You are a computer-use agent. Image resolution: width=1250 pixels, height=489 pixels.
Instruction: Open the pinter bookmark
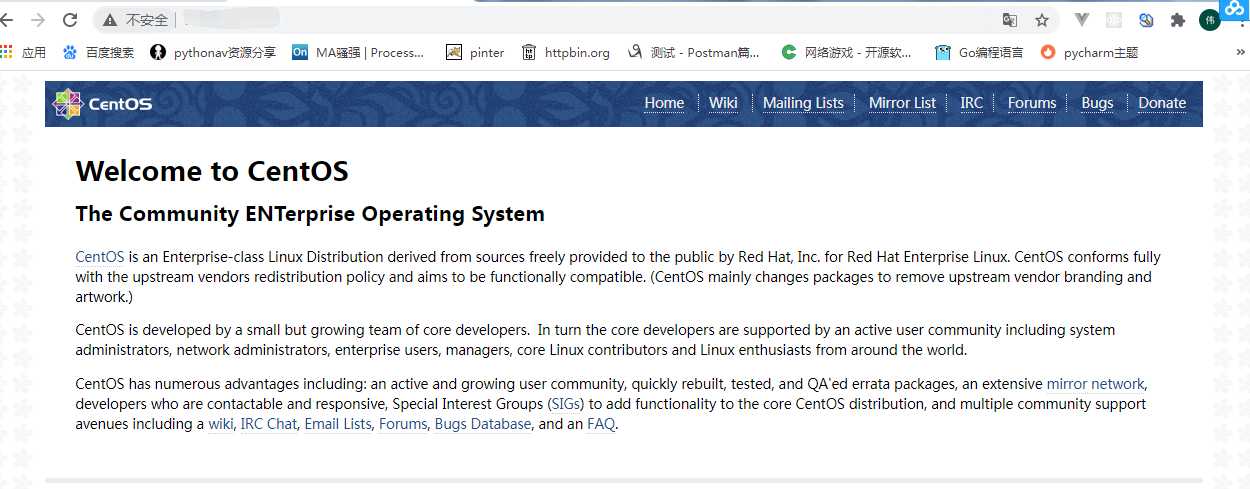click(475, 52)
